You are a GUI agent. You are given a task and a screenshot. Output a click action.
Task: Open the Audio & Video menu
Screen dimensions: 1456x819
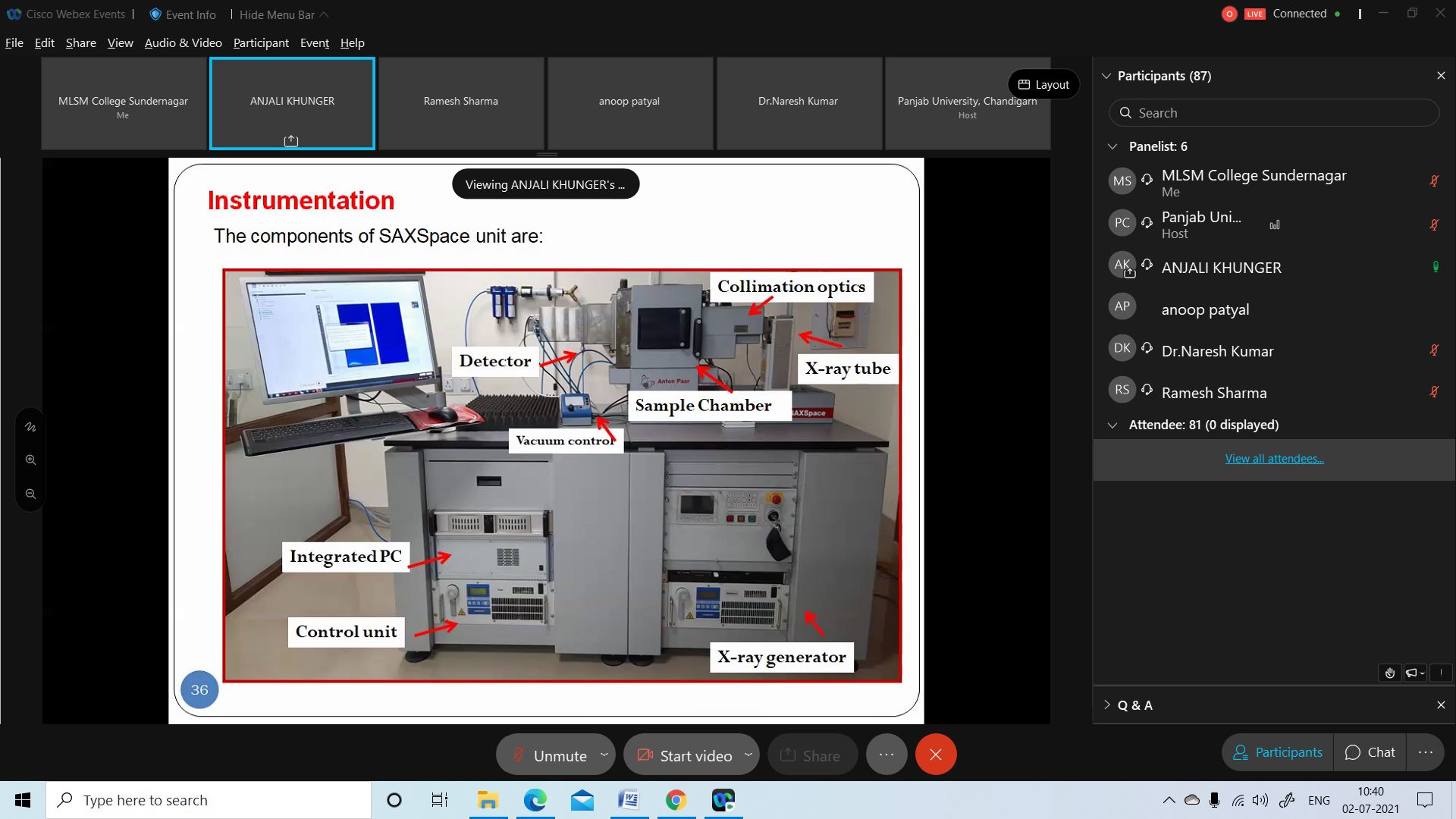(183, 42)
